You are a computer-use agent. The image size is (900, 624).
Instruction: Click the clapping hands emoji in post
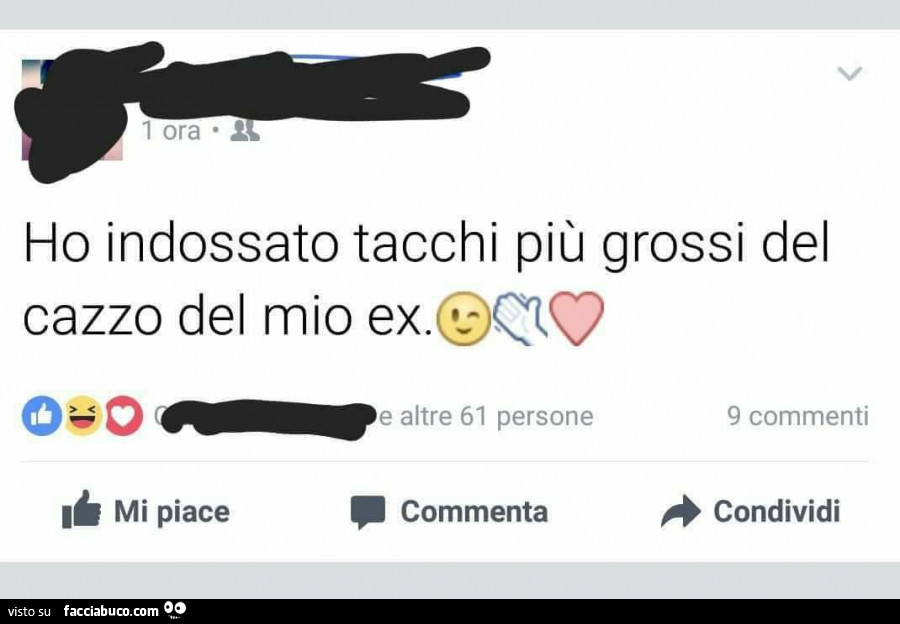tap(521, 319)
